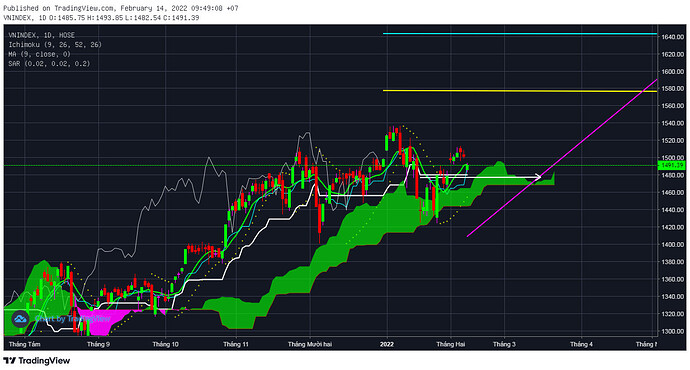
Task: Click the 1300.00 price axis label
Action: click(x=672, y=331)
